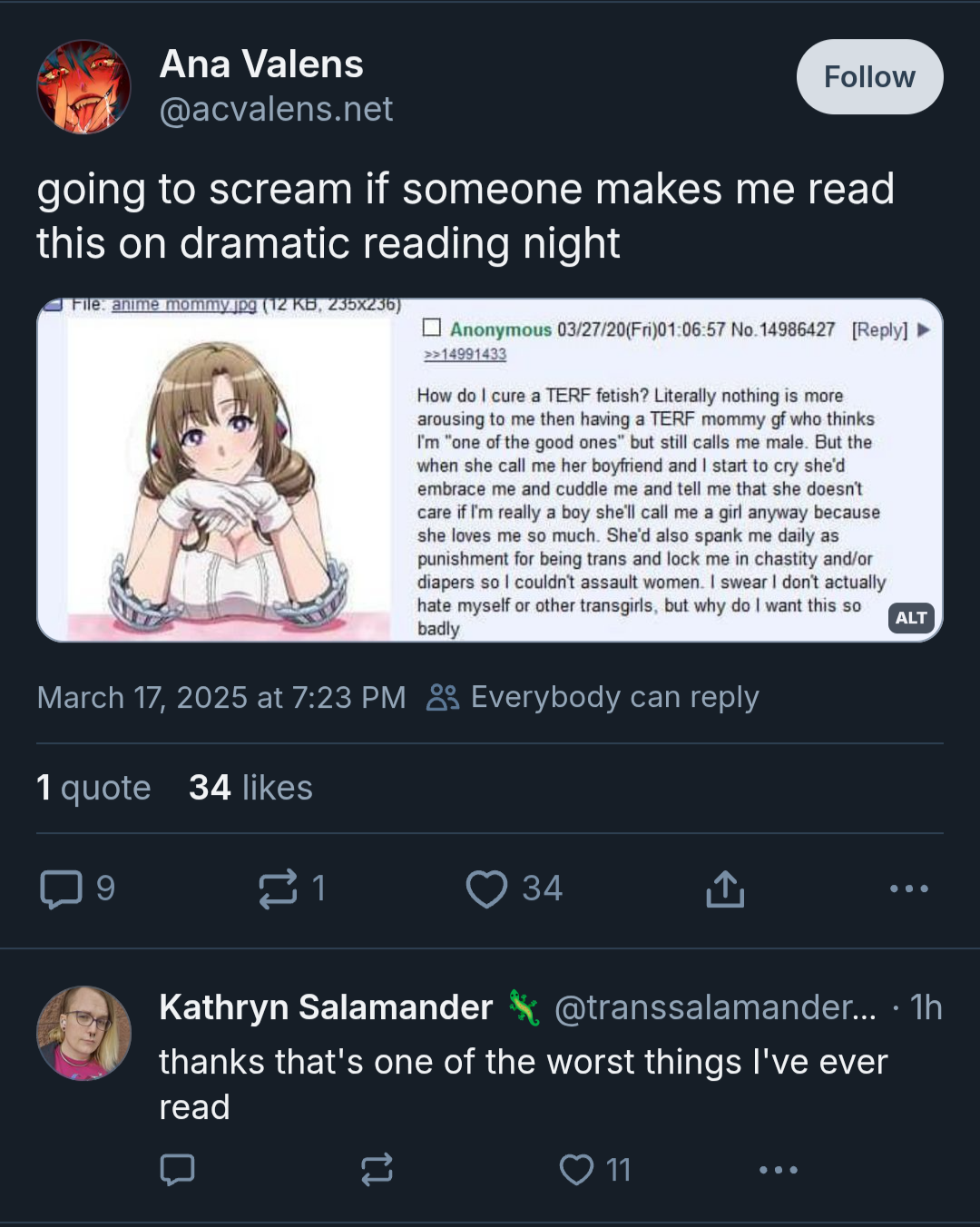The height and width of the screenshot is (1227, 980).
Task: Open more options on Kathryn's reply
Action: [779, 1169]
